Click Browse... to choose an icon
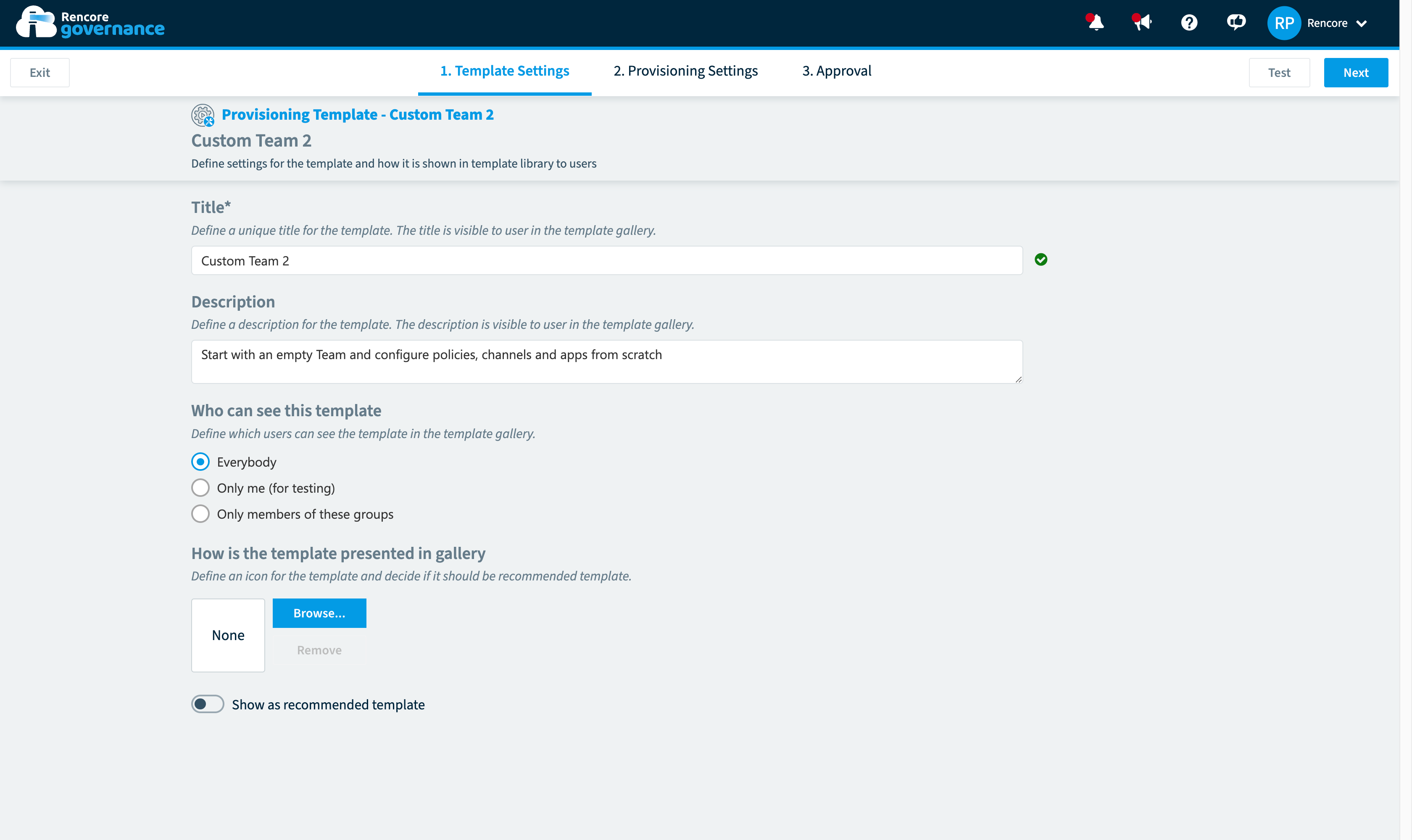 (x=319, y=613)
